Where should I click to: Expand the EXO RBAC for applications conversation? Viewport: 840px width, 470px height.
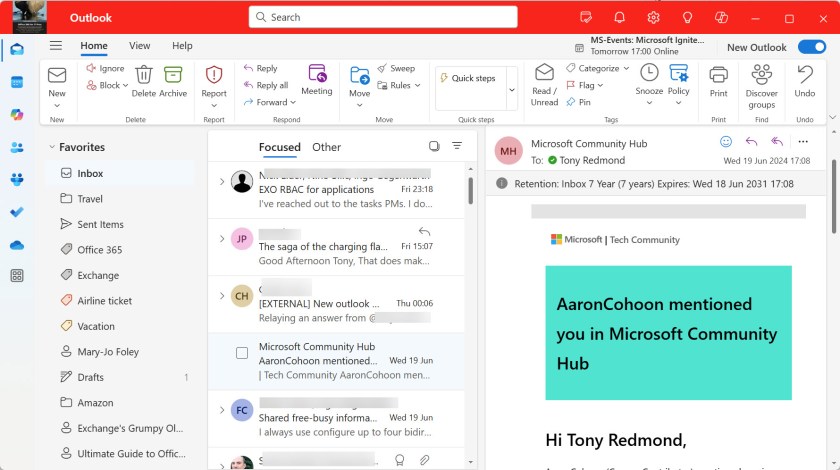pos(222,182)
